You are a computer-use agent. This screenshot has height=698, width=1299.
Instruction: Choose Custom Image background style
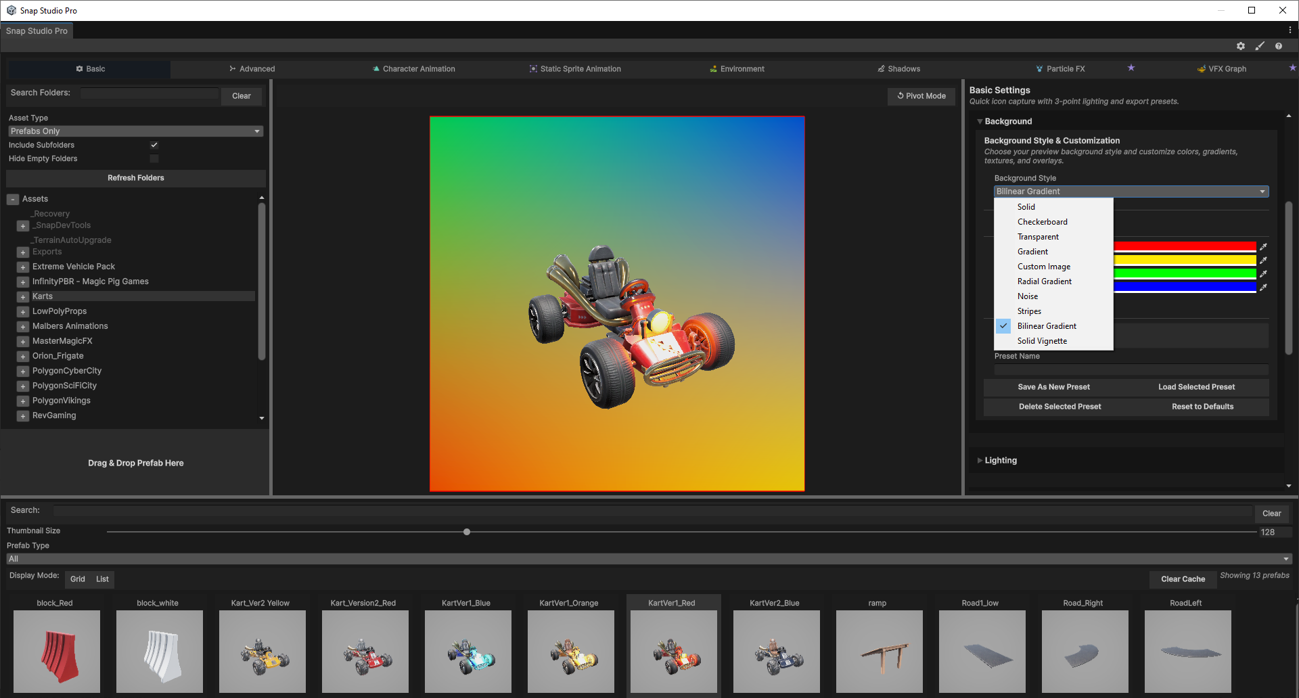1053,267
